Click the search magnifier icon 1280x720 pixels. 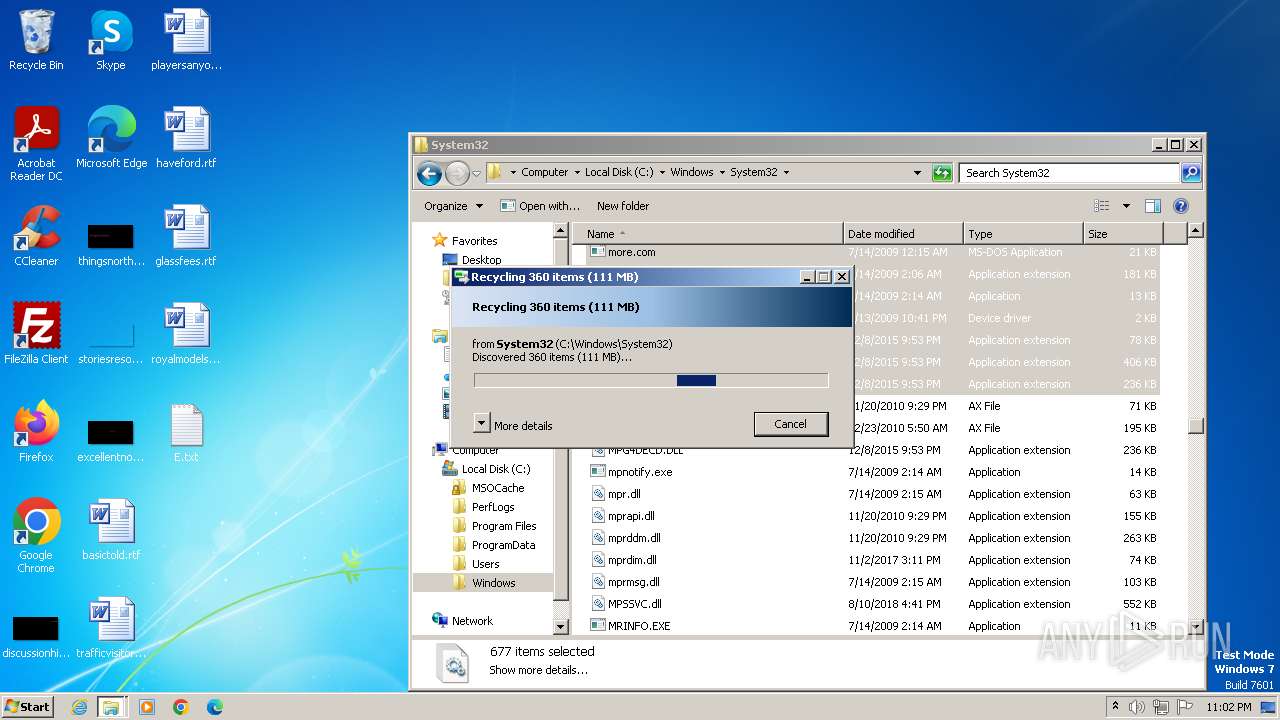pos(1190,173)
